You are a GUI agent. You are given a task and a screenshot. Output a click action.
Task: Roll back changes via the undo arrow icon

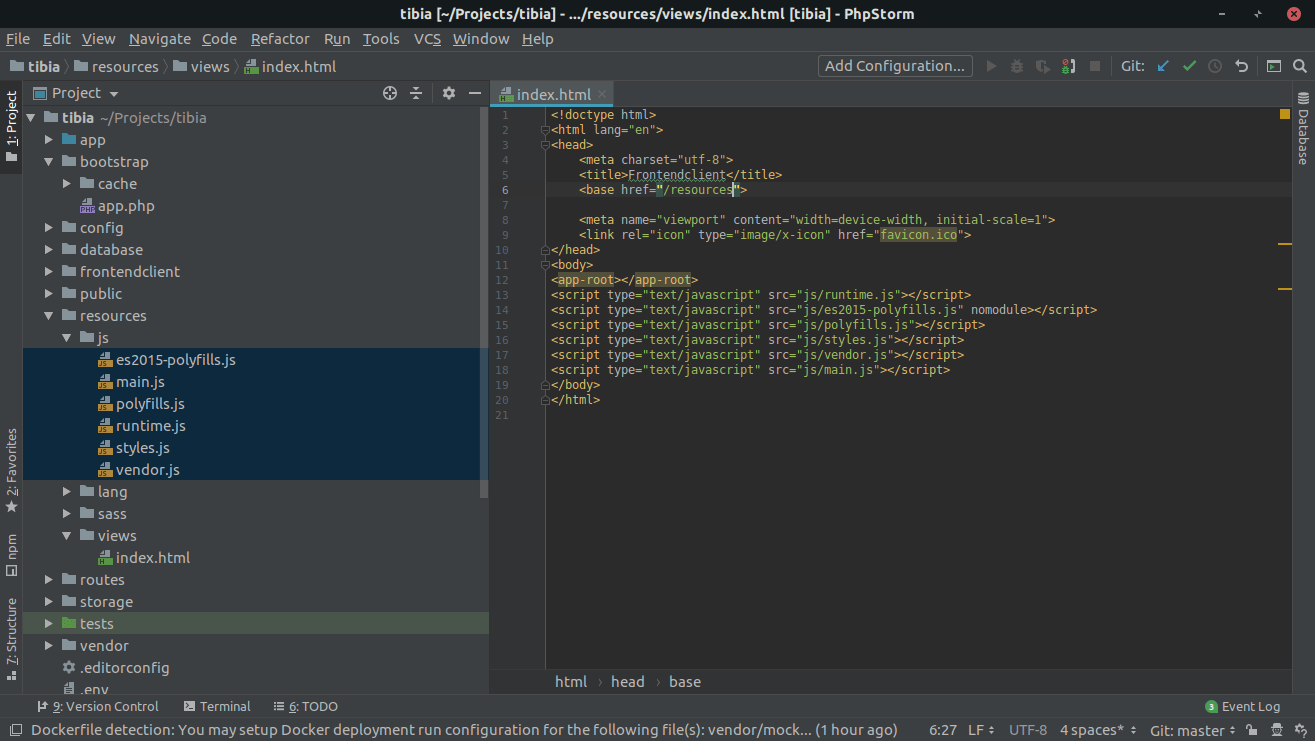point(1240,65)
